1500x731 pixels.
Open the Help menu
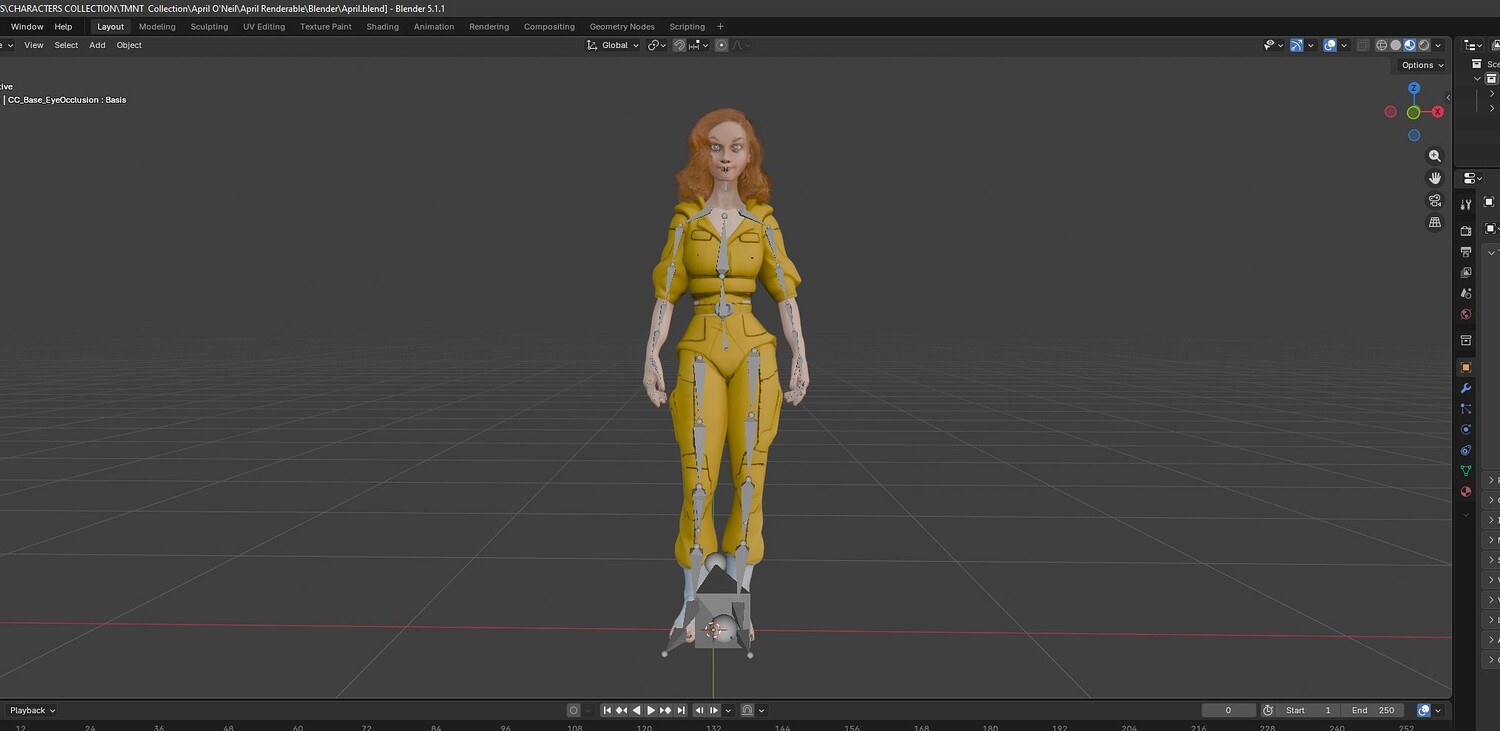coord(63,27)
